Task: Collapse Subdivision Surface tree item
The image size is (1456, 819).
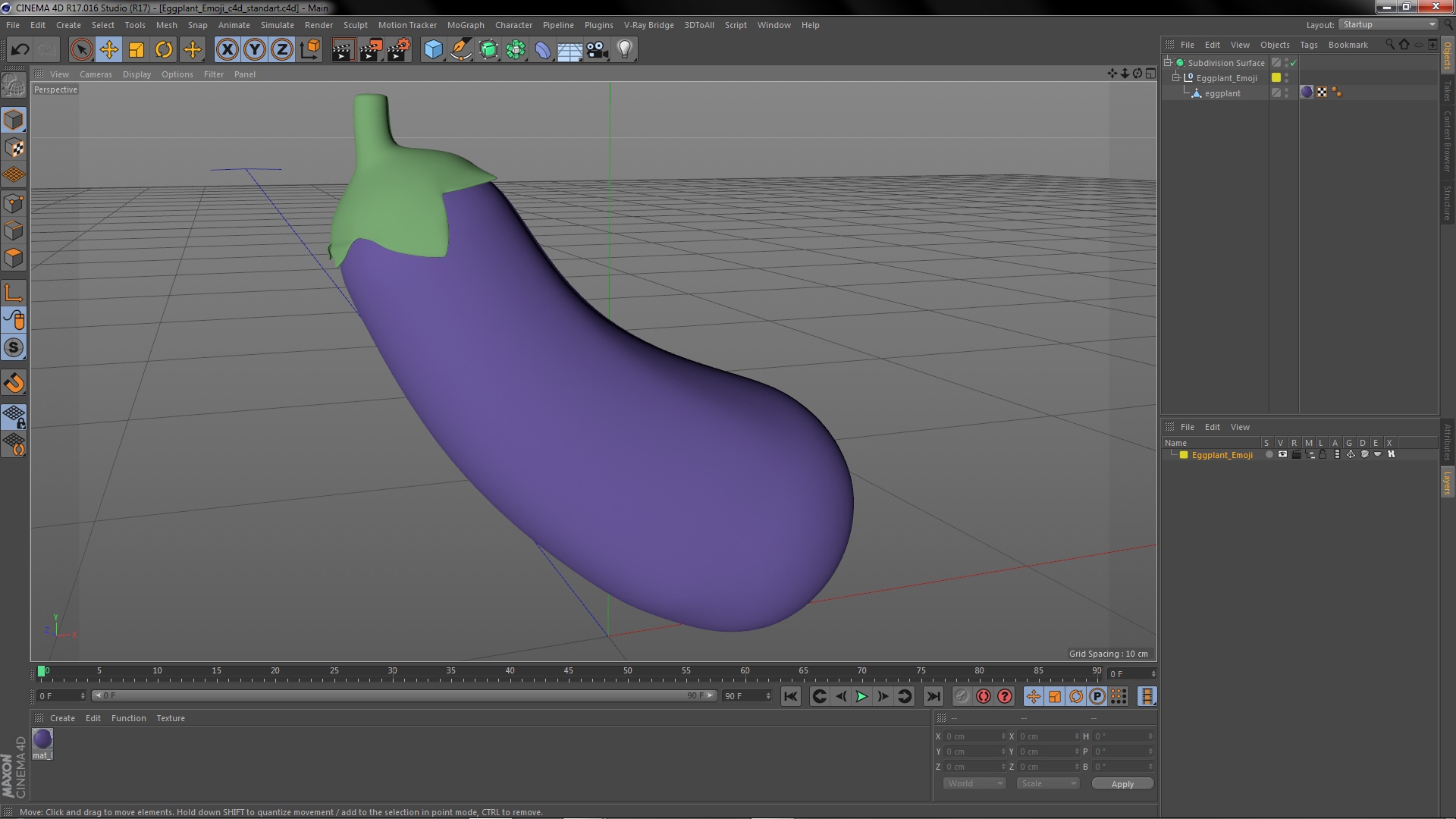Action: pos(1168,62)
